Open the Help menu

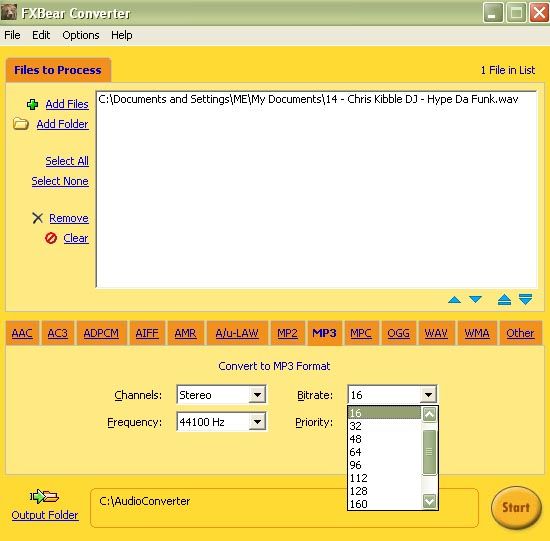click(x=122, y=35)
